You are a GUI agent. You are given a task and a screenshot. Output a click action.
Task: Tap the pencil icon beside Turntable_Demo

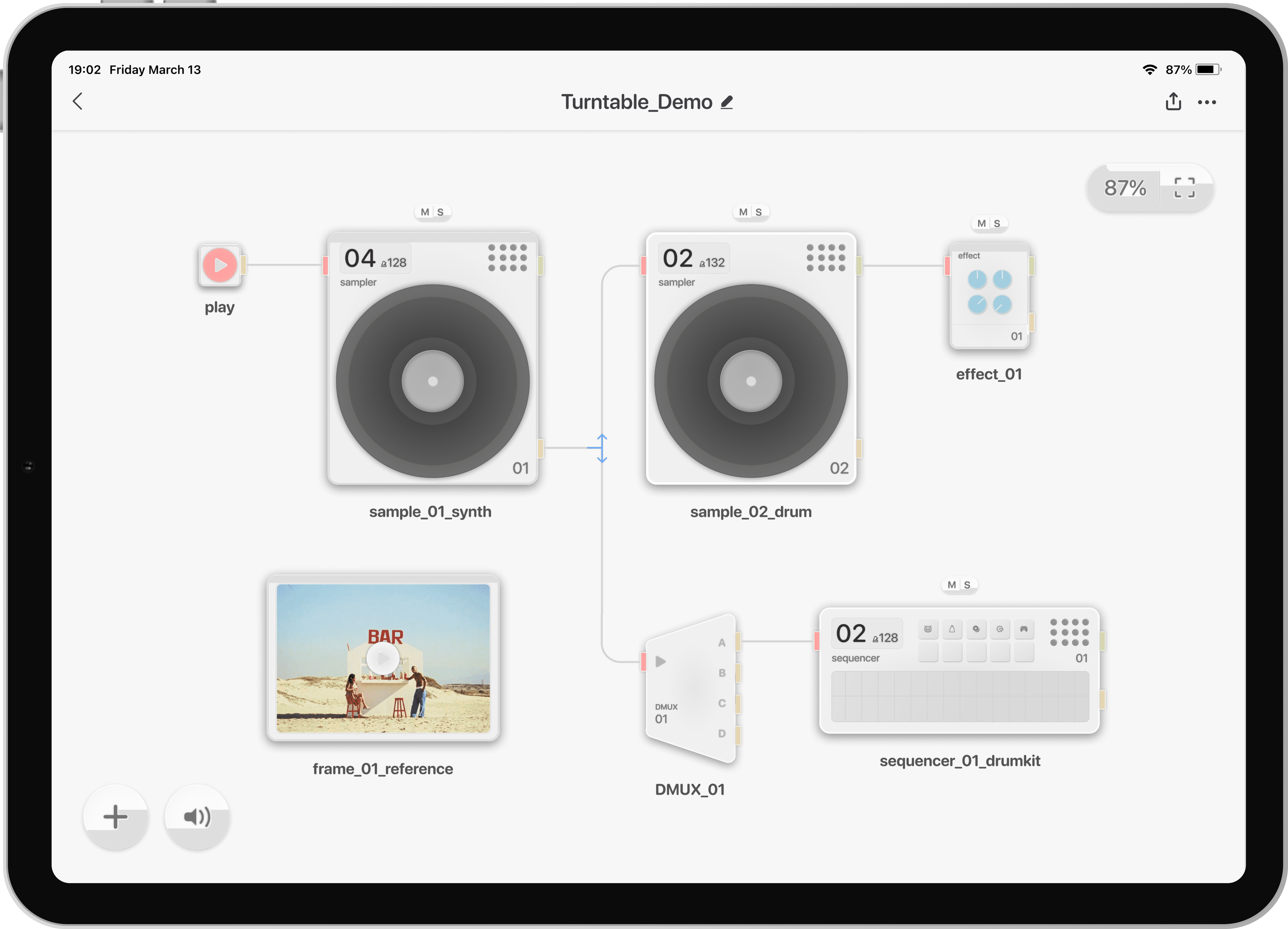tap(727, 102)
